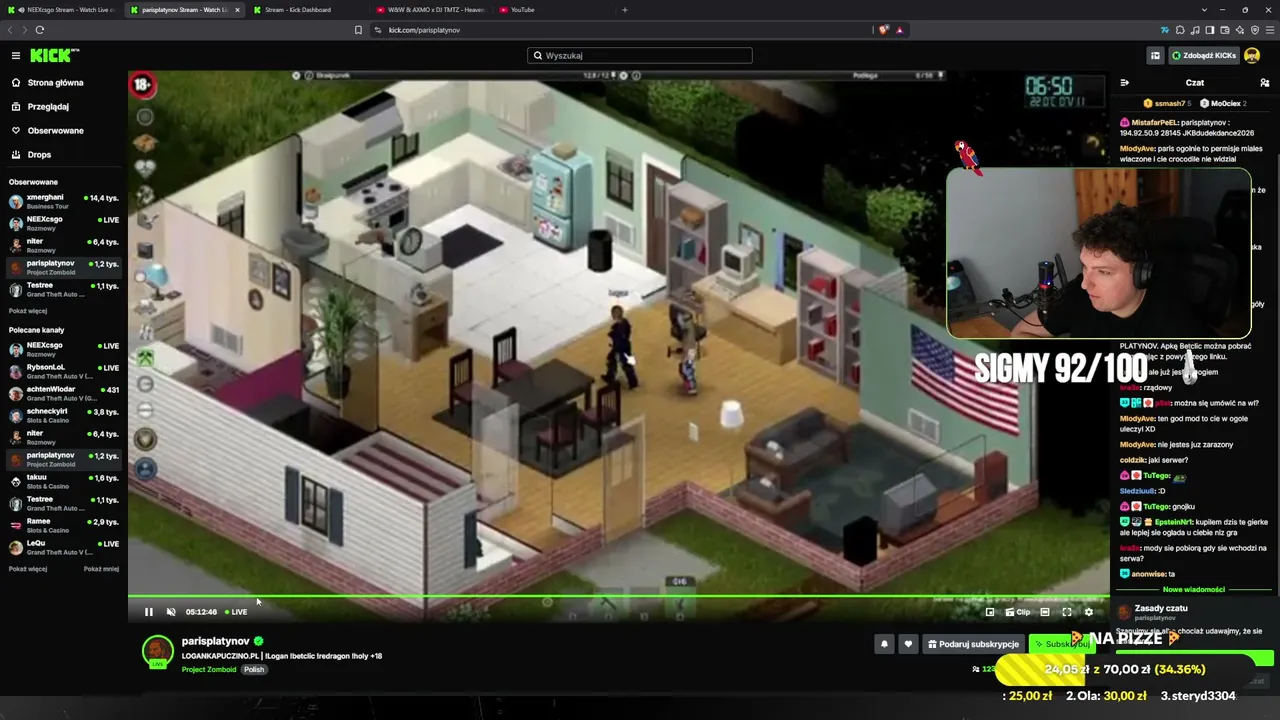Reload the page
Screen dimensions: 1280x720
coord(39,30)
